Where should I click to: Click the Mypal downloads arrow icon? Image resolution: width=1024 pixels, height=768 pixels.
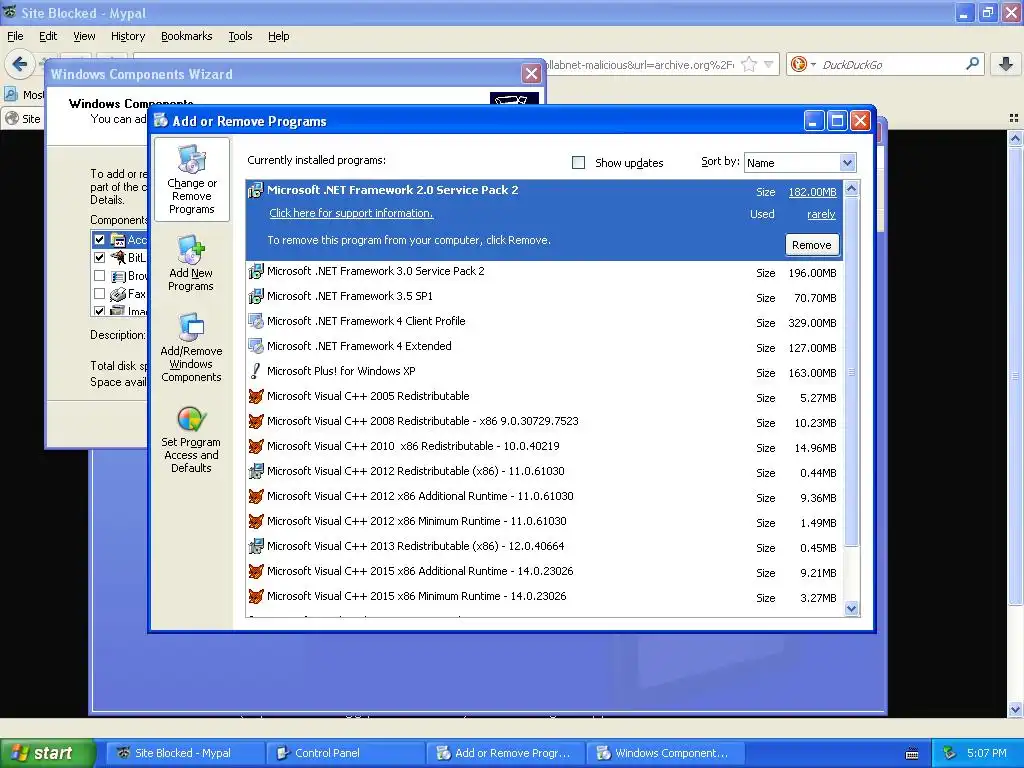tap(1006, 64)
